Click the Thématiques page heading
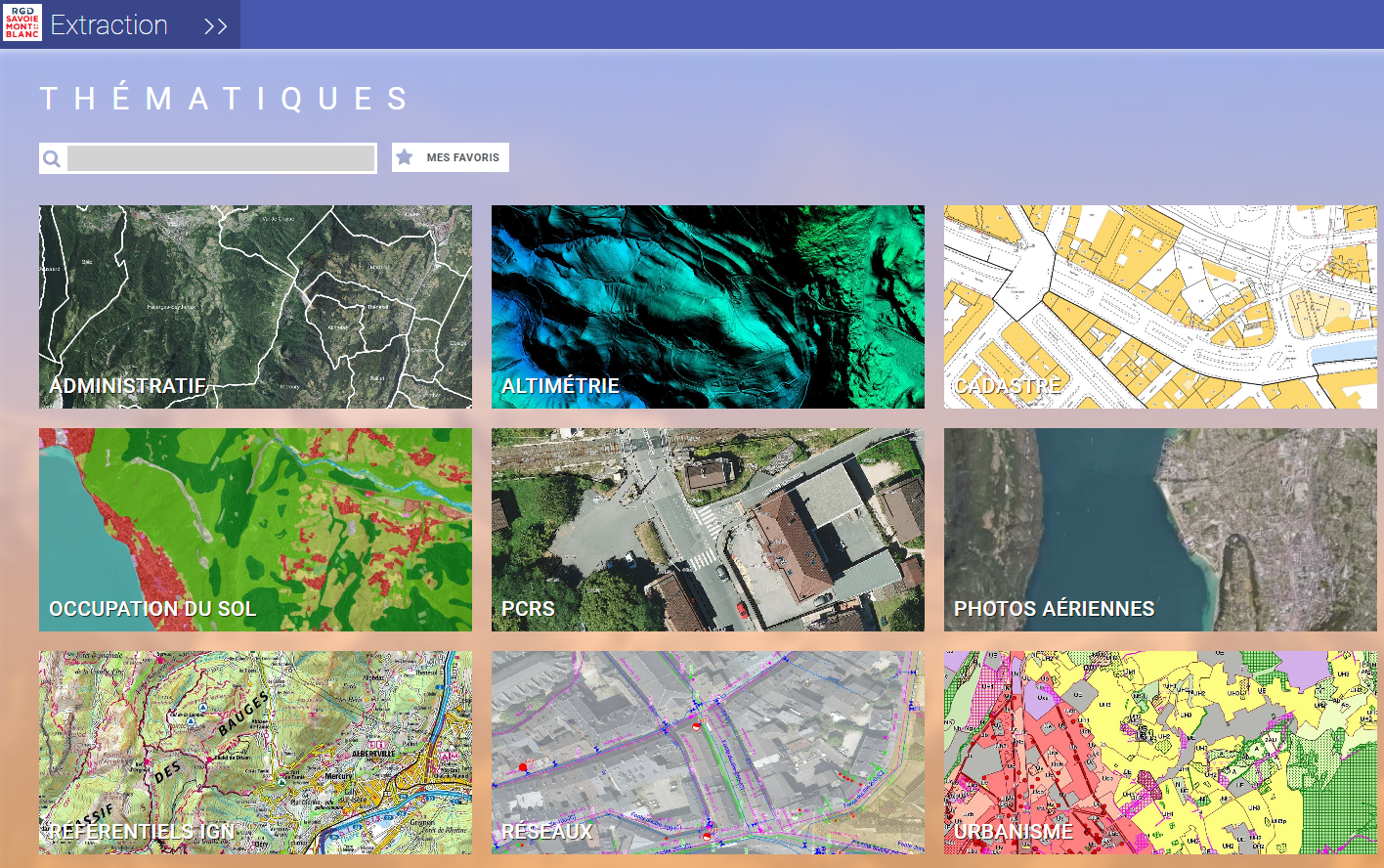Viewport: 1384px width, 868px height. [x=225, y=99]
